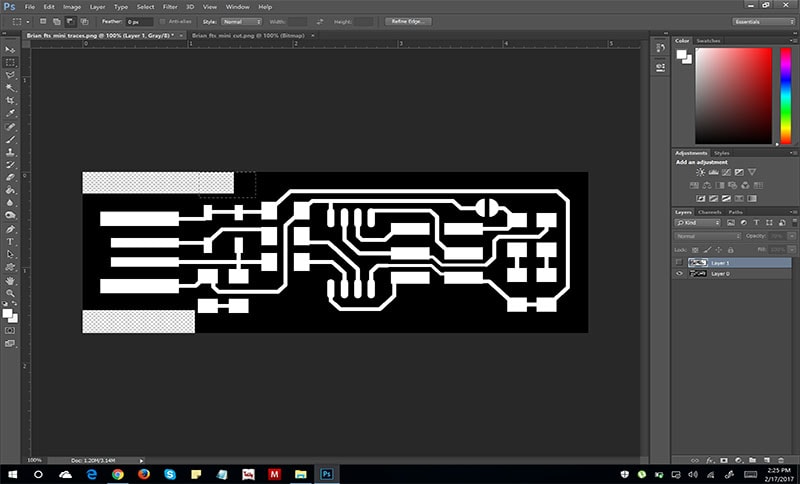Add Brightness/Contrast adjustment
The image size is (800, 484).
point(701,172)
